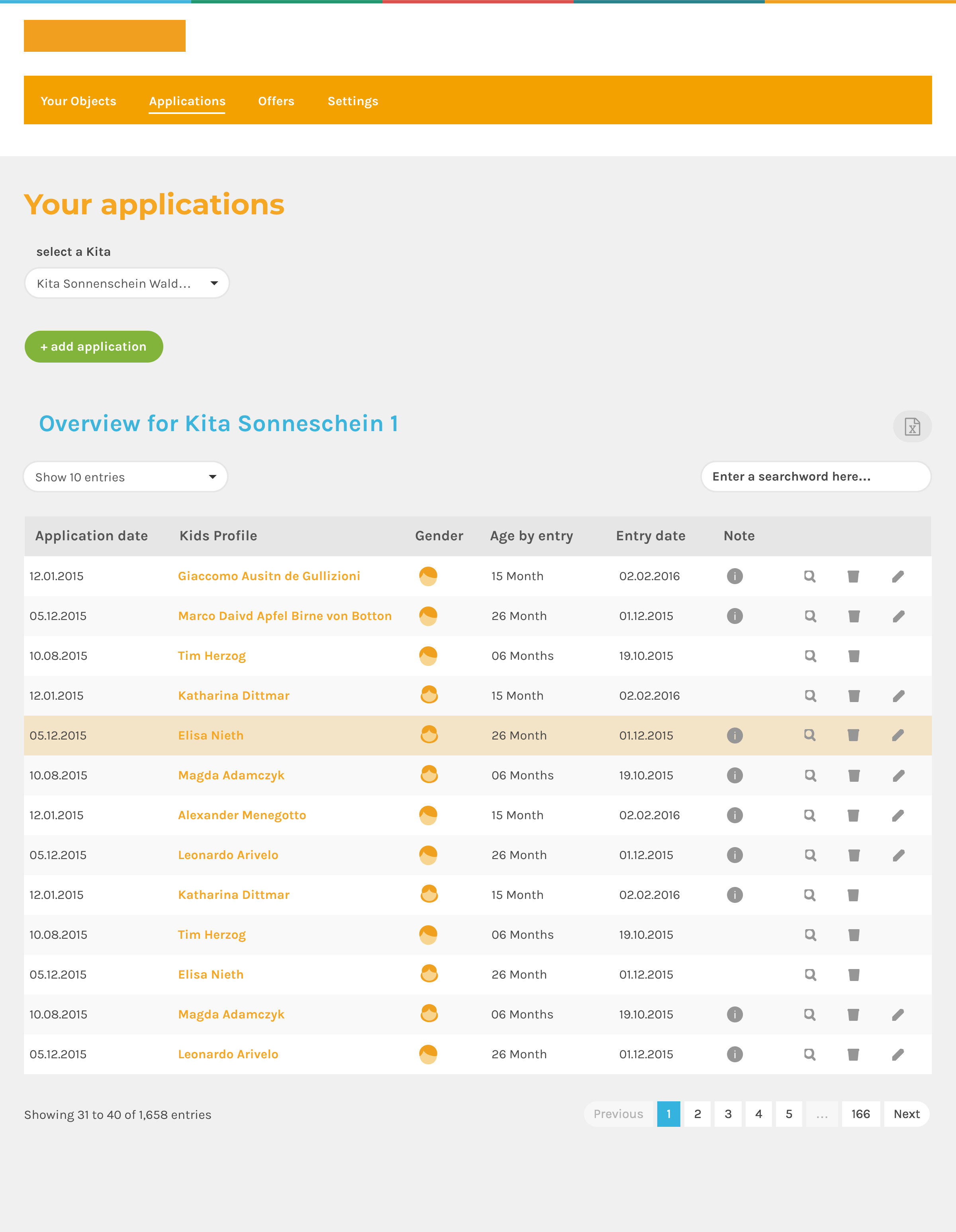The image size is (956, 1232).
Task: Open Alexander Menegotto's kid profile link
Action: [242, 815]
